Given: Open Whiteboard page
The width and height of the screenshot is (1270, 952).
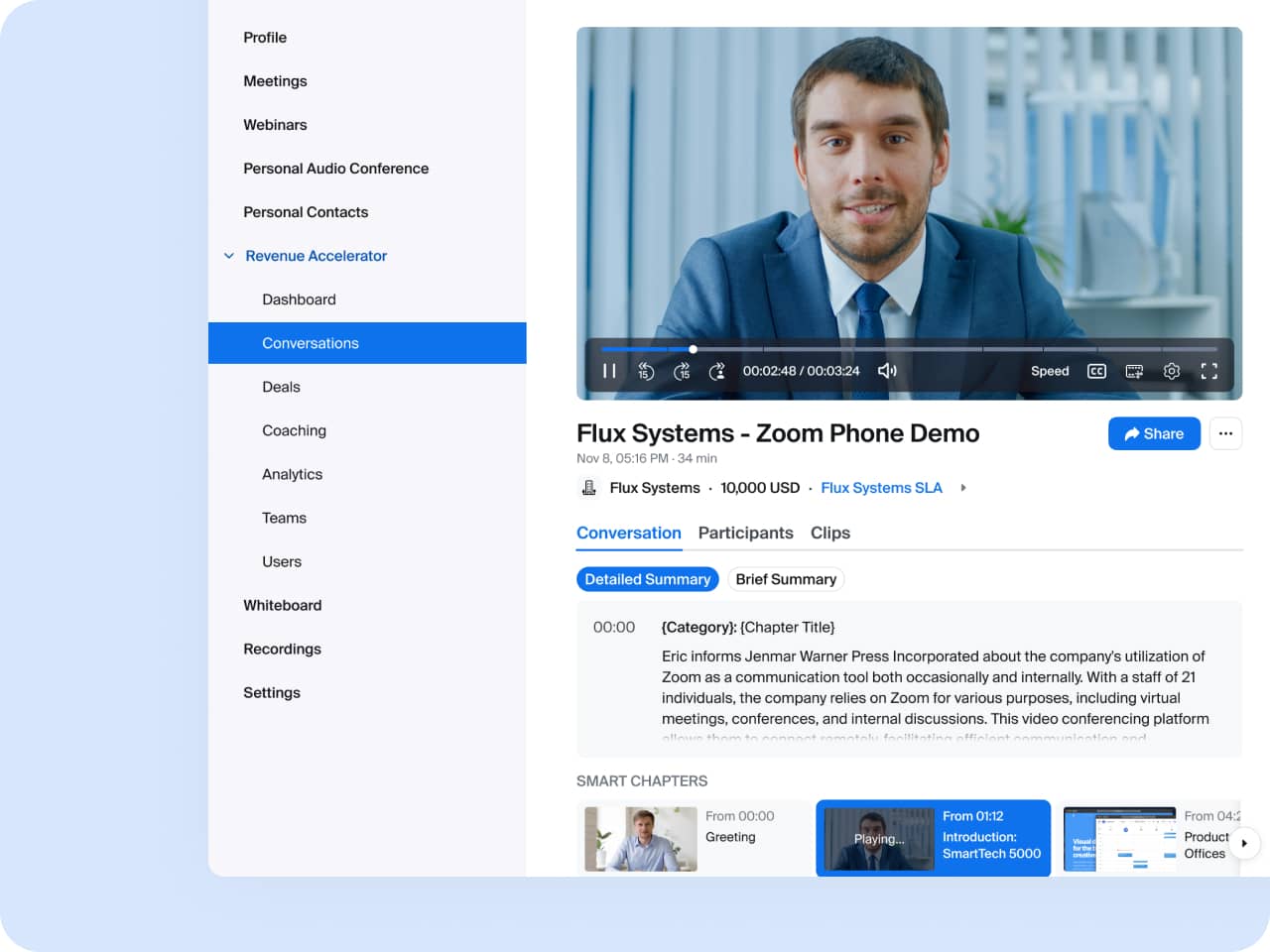Looking at the screenshot, I should [x=283, y=605].
